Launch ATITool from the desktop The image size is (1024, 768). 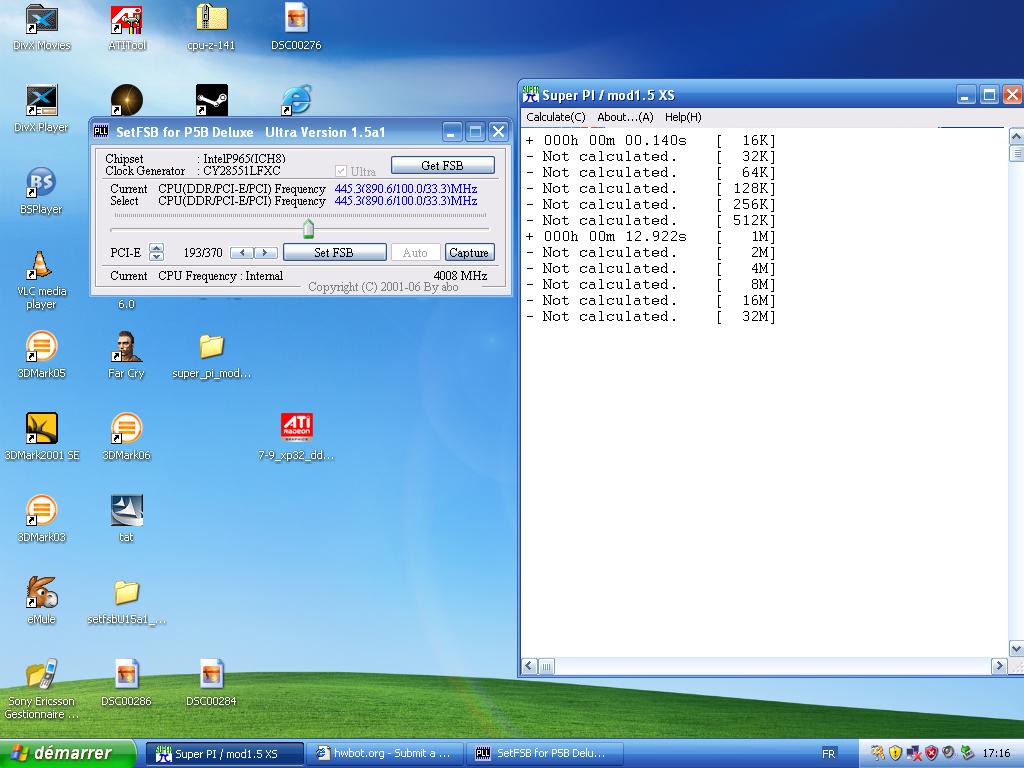pos(127,28)
